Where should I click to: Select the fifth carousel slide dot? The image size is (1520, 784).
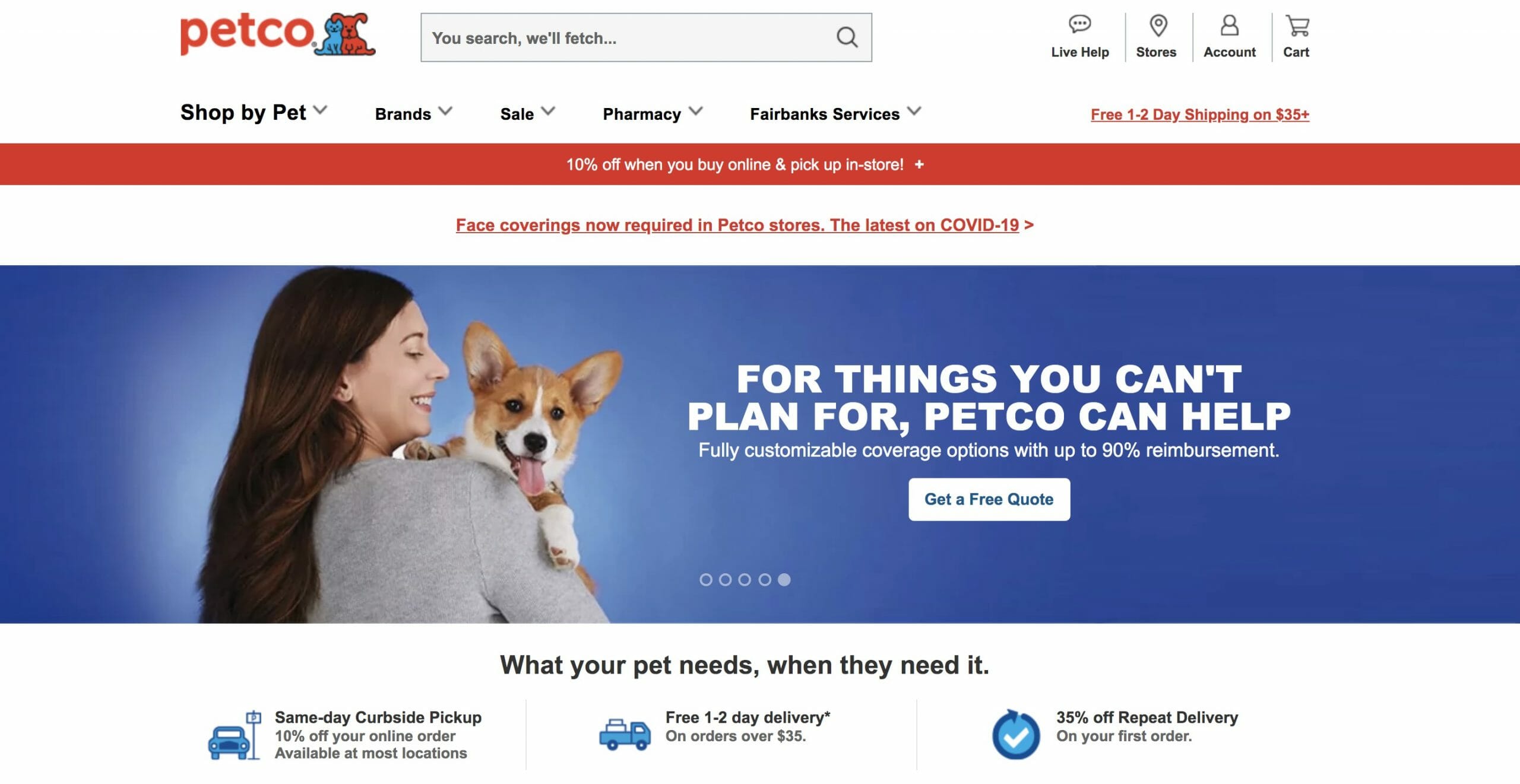(784, 579)
